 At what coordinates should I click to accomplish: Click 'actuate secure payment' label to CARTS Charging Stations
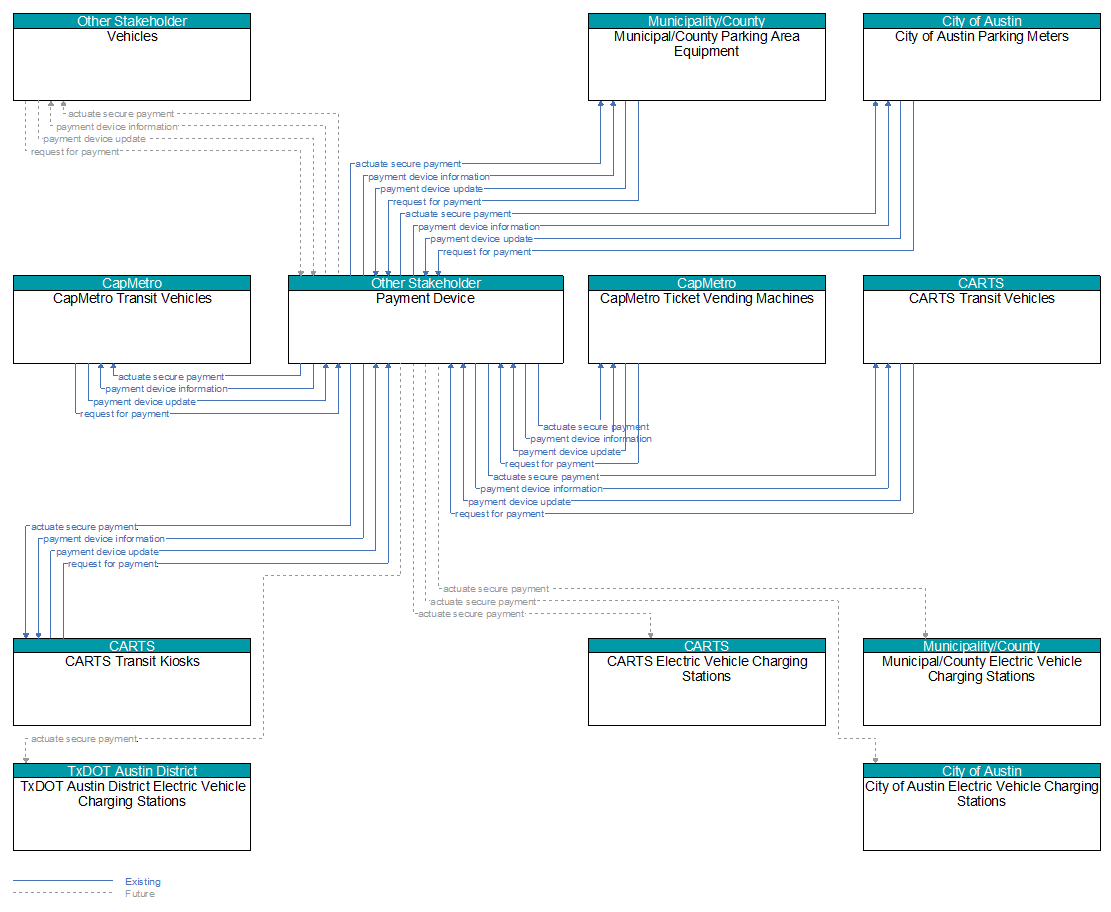pyautogui.click(x=471, y=614)
